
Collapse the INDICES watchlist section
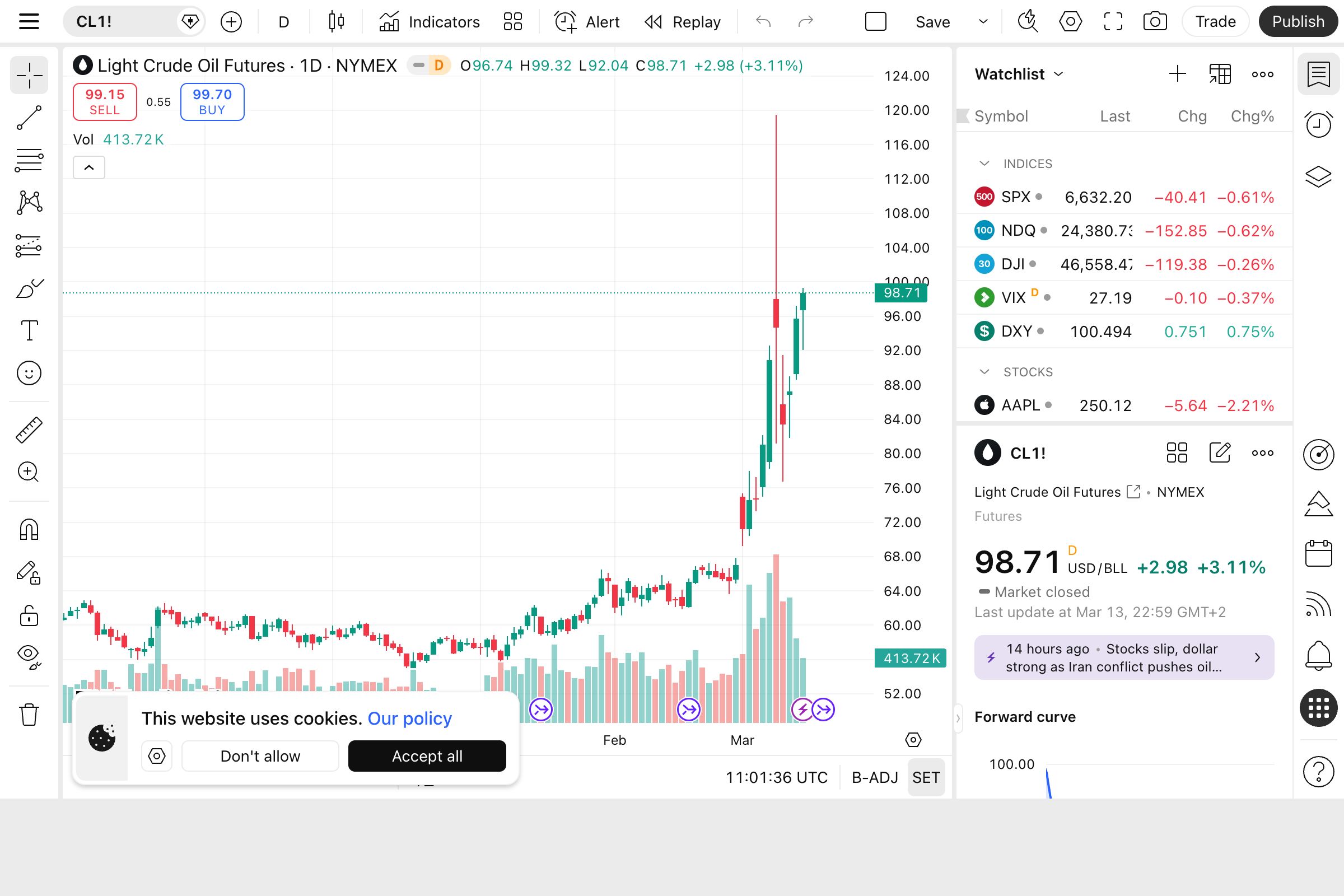(984, 164)
